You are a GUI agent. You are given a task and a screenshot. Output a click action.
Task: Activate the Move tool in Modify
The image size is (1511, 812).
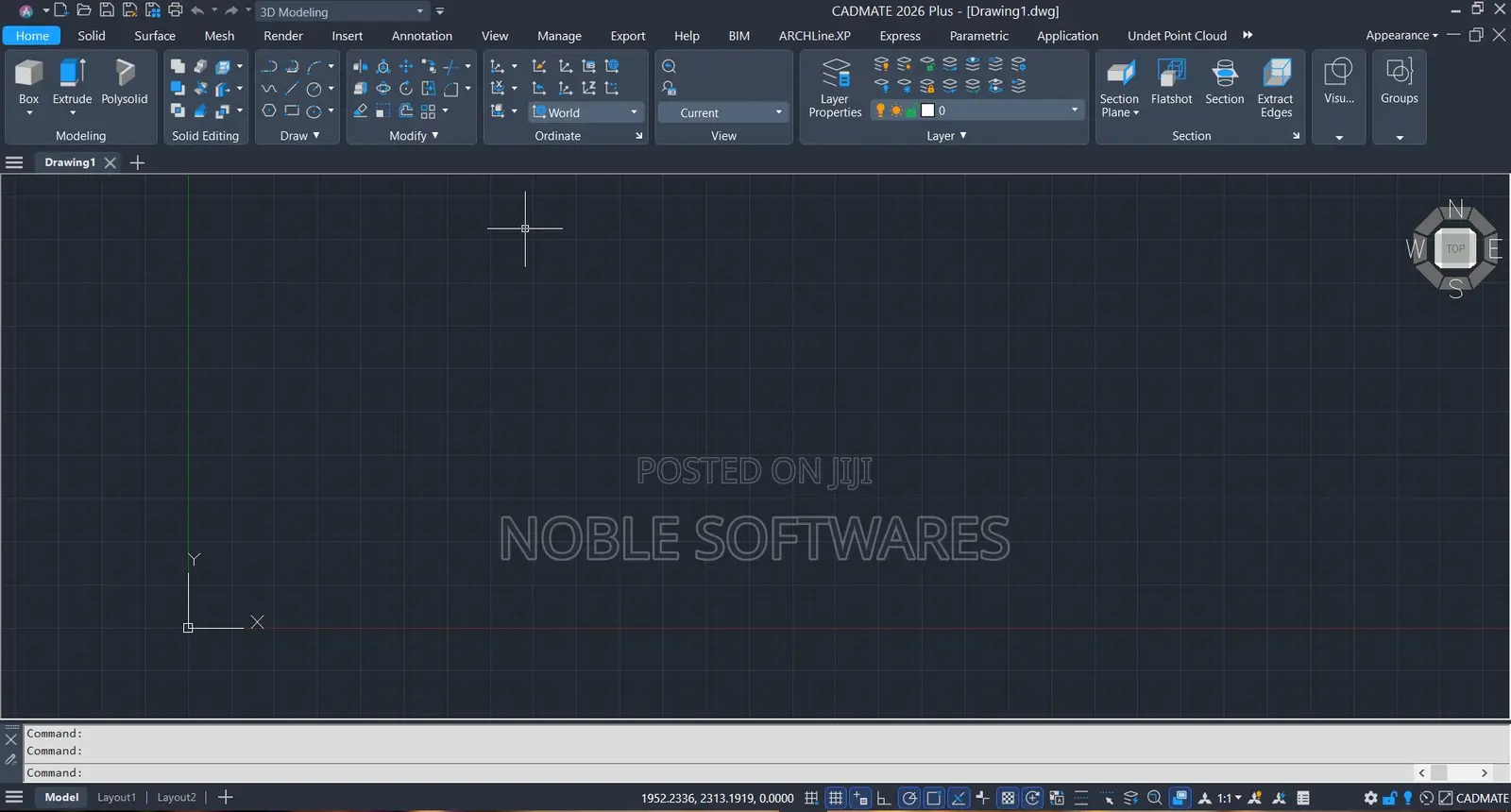[406, 66]
